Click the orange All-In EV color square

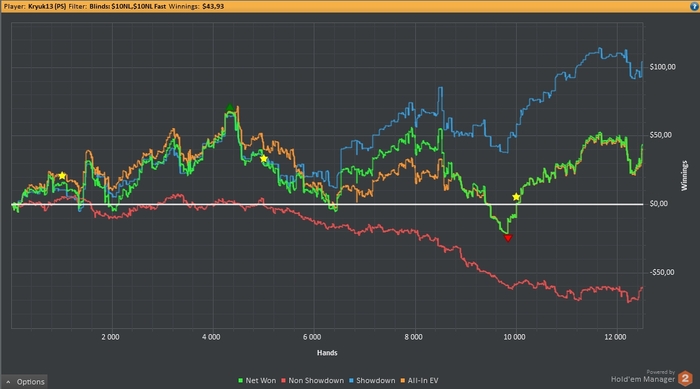(402, 381)
